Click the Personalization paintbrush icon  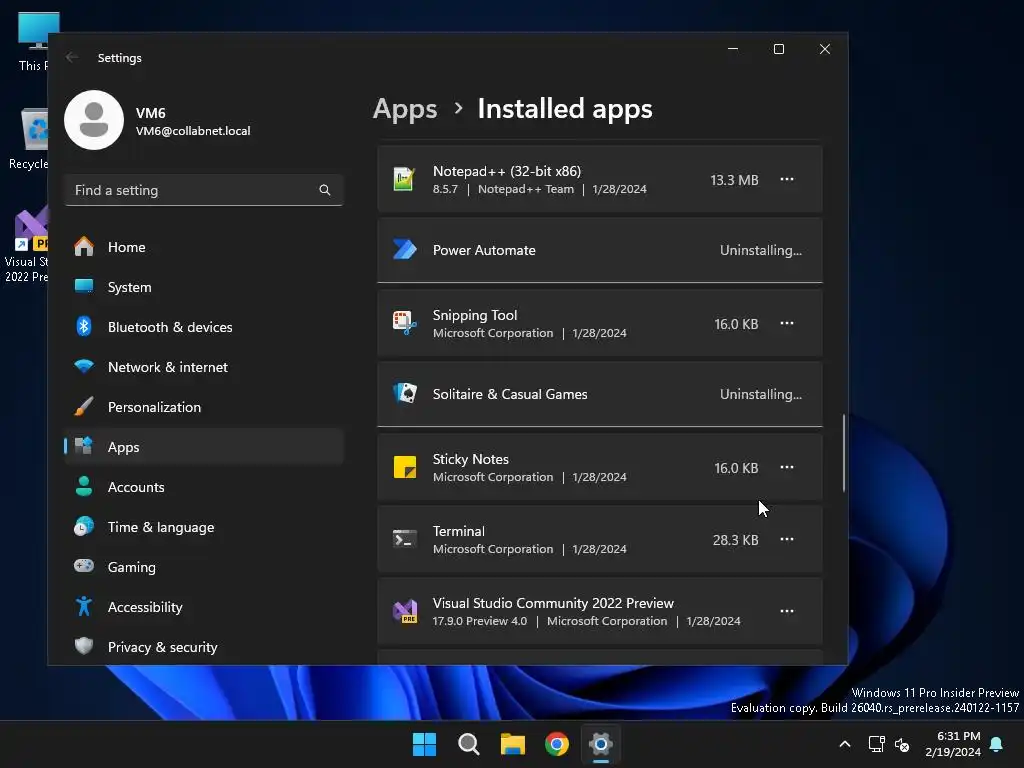point(84,406)
